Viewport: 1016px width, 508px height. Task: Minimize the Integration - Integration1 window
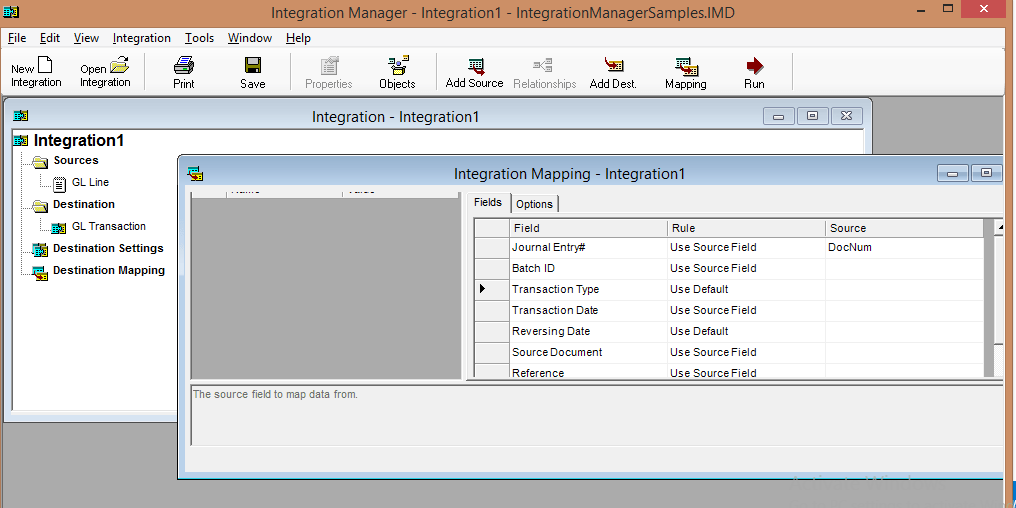pos(779,117)
